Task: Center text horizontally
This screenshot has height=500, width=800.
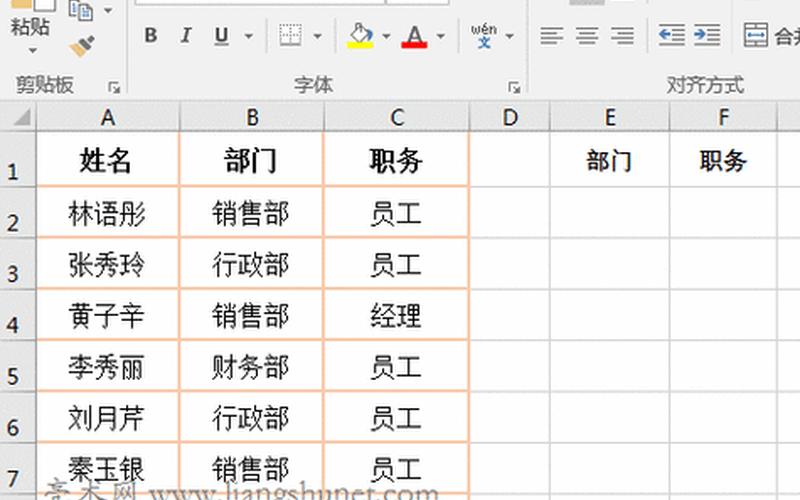Action: tap(587, 36)
